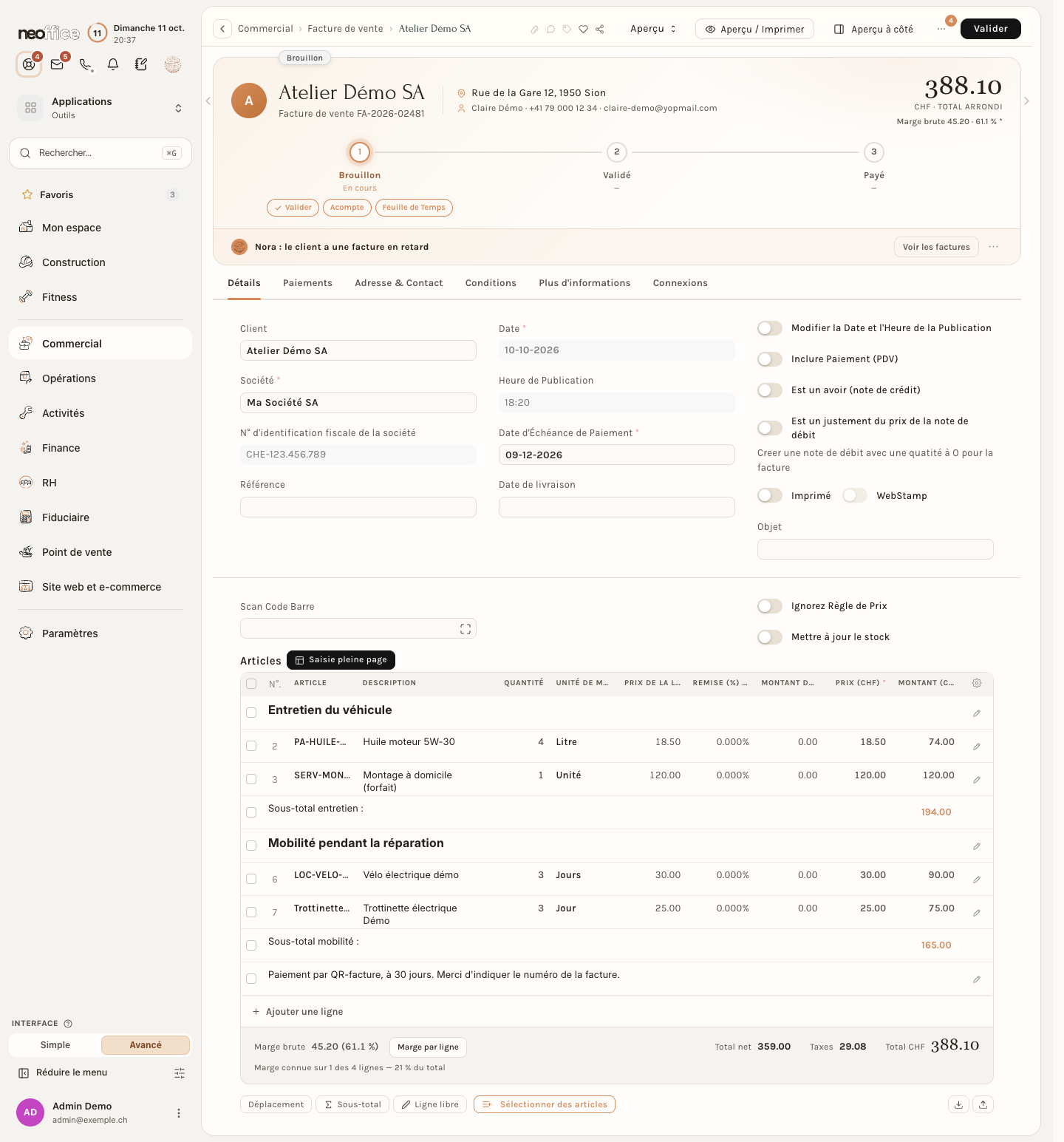
Task: Click the download icon below the table
Action: pos(958,1104)
